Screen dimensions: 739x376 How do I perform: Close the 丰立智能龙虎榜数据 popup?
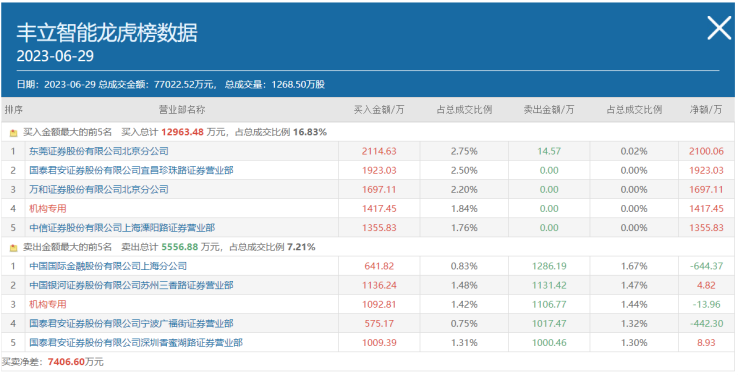[719, 28]
